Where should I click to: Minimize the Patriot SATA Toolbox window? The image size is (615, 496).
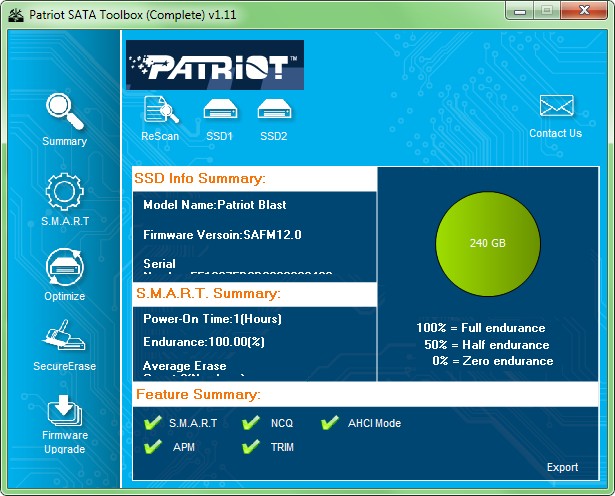(520, 11)
